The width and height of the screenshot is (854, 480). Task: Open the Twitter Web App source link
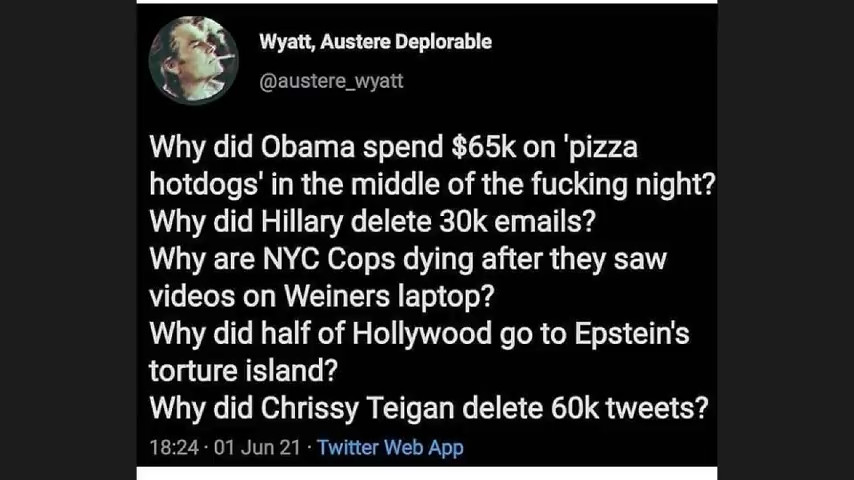coord(390,448)
